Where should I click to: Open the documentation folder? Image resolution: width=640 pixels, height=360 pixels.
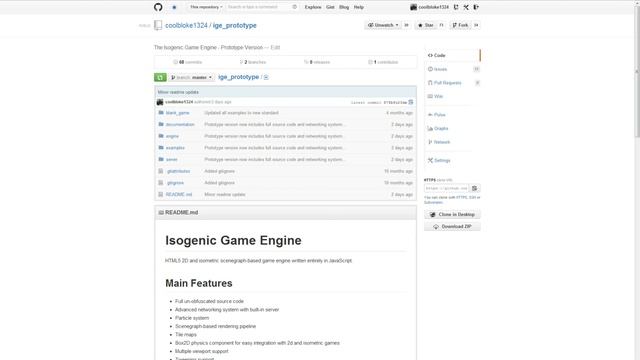[x=180, y=124]
